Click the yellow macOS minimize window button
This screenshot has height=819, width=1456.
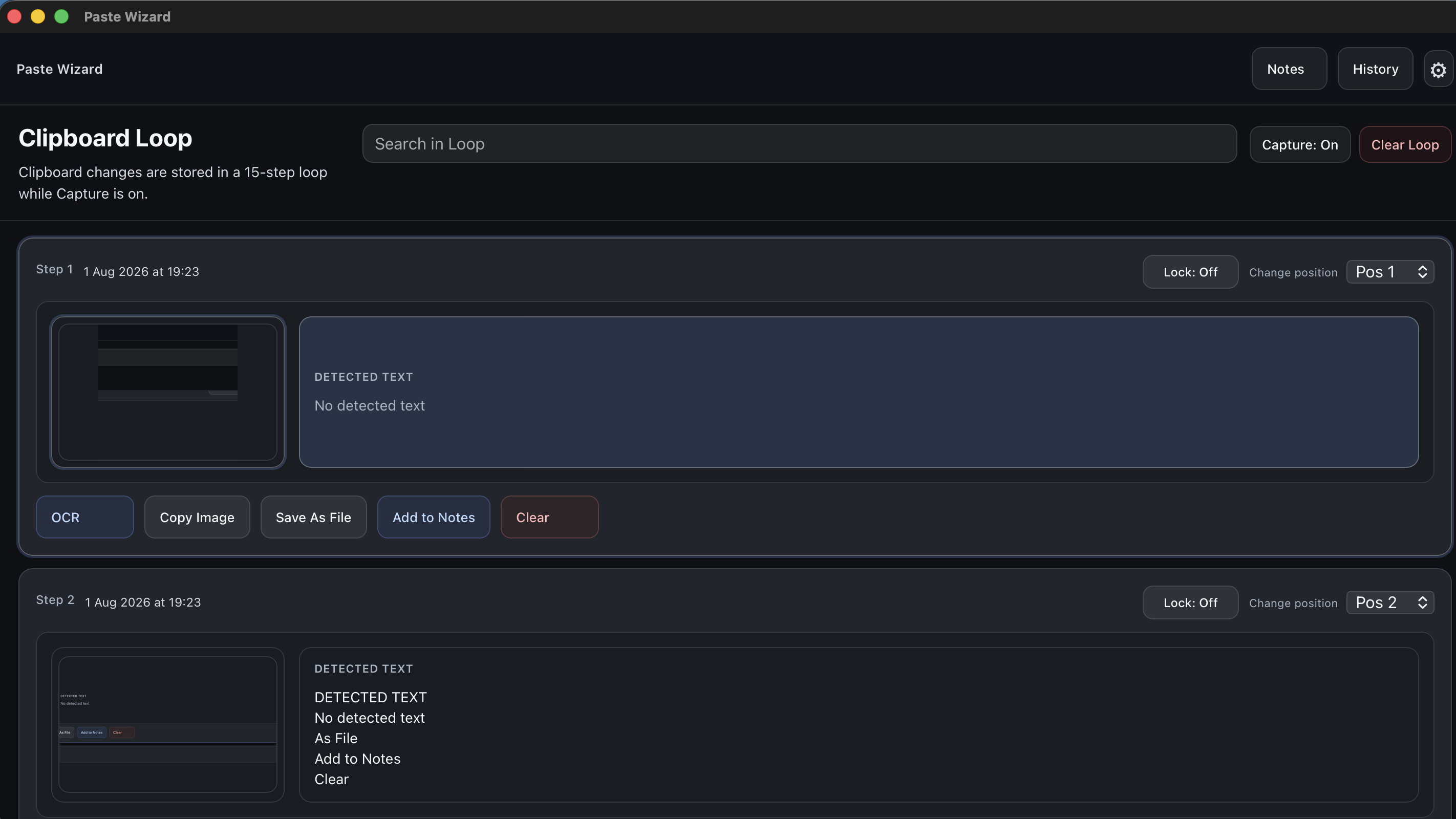pyautogui.click(x=38, y=16)
